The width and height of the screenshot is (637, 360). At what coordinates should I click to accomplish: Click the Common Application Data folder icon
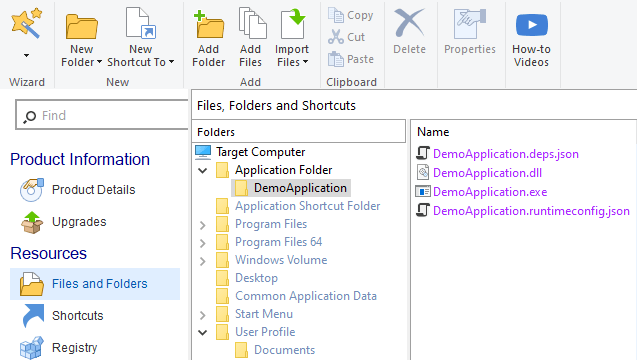tap(222, 296)
